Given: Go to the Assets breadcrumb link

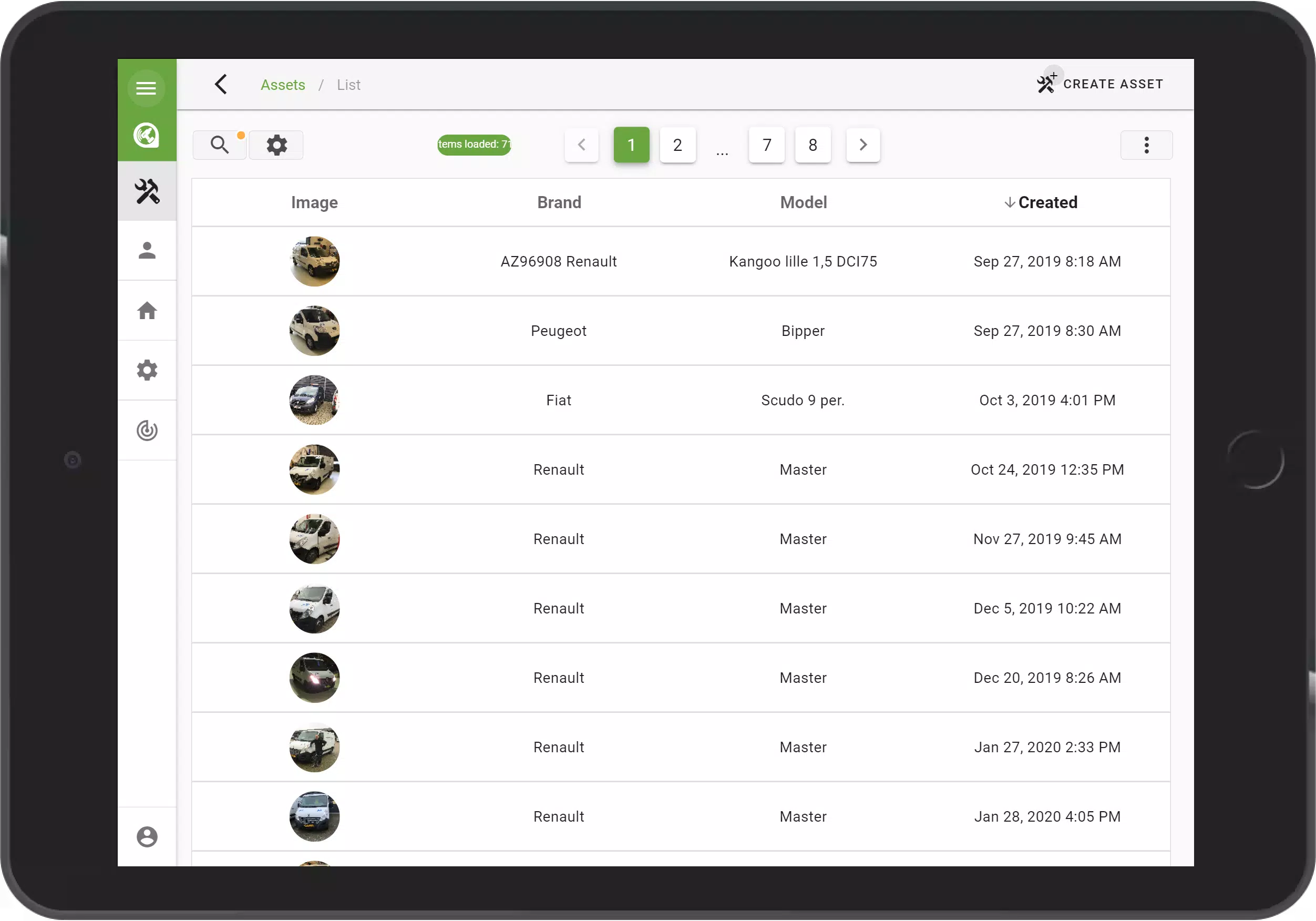Looking at the screenshot, I should 283,85.
